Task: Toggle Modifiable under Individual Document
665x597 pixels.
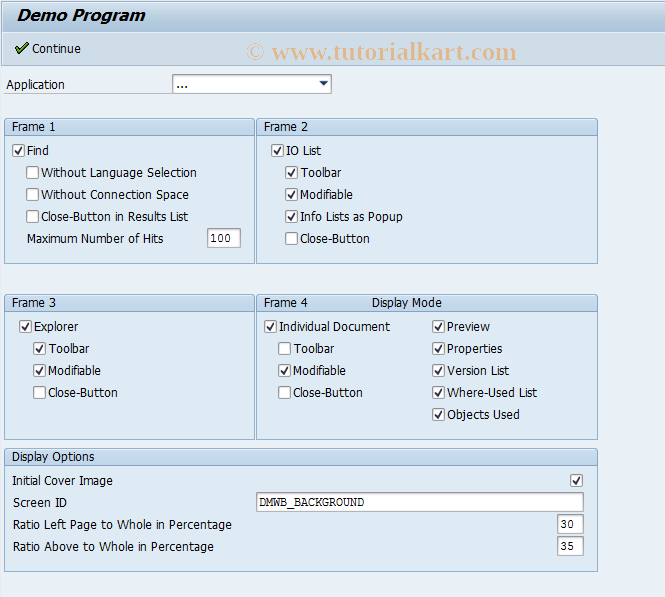Action: tap(285, 371)
